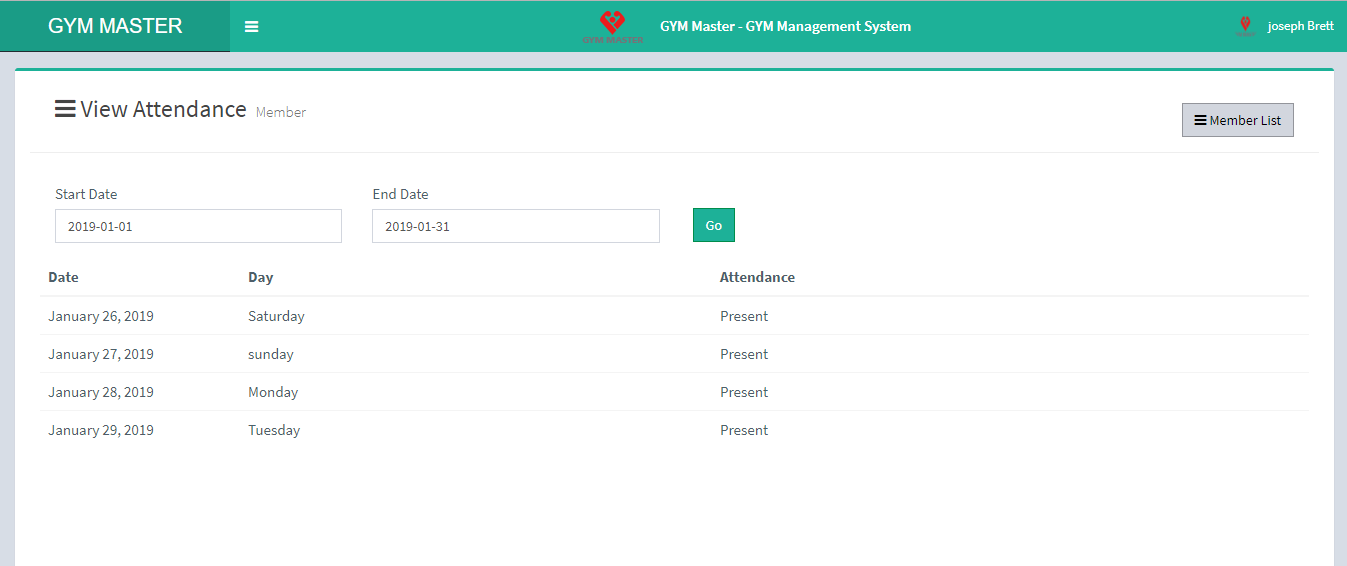The image size is (1347, 566).
Task: Toggle the sidebar hamburger menu icon
Action: (252, 27)
